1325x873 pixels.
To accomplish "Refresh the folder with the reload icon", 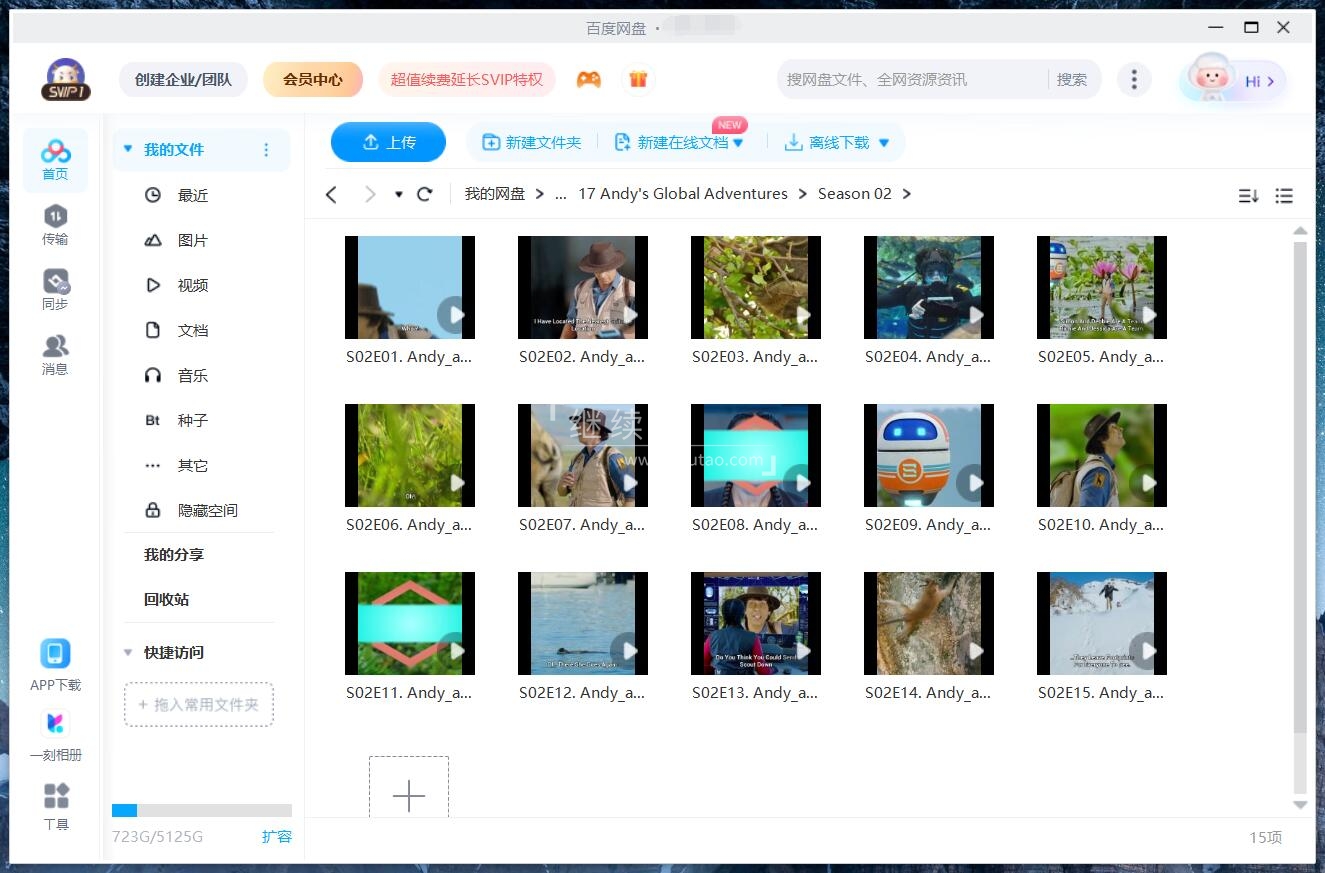I will point(424,194).
